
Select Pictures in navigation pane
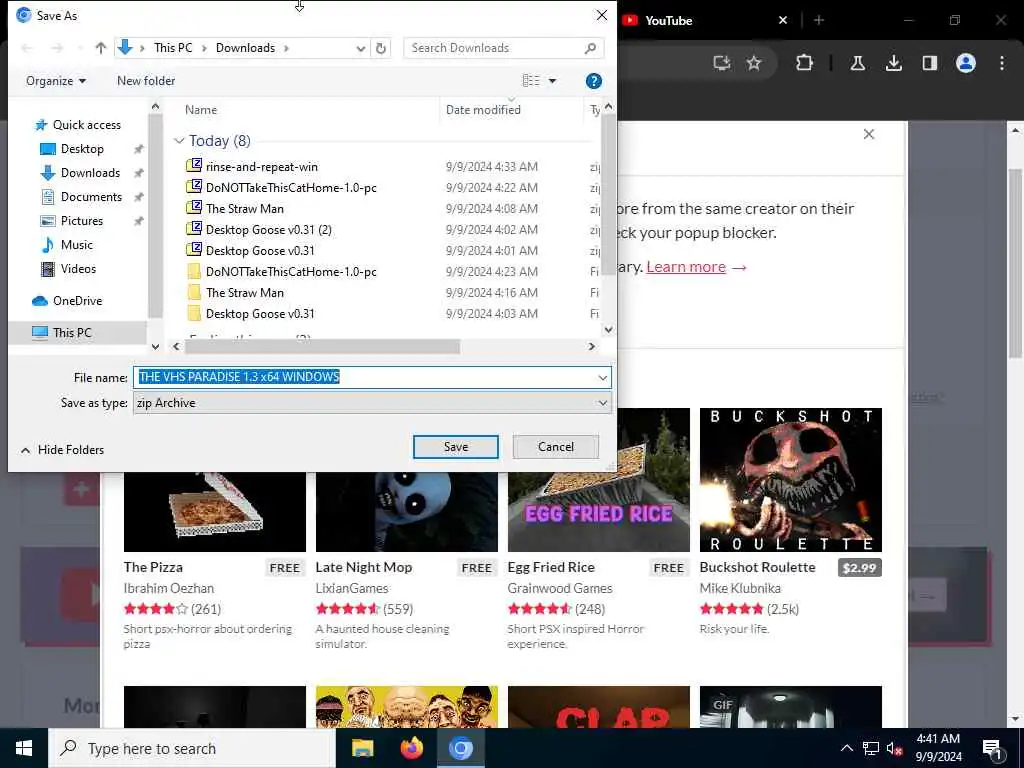click(82, 221)
